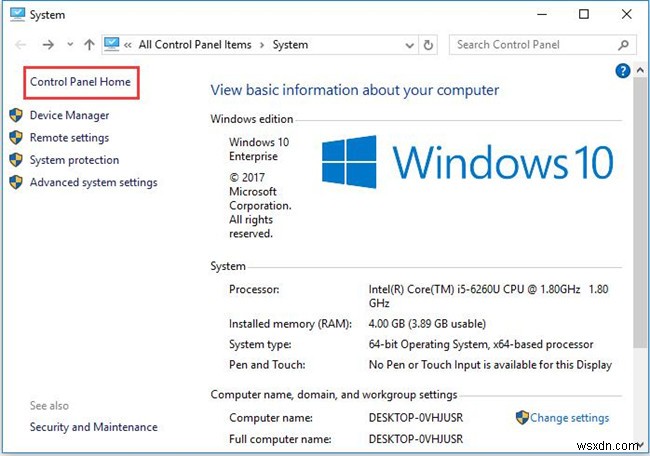650x456 pixels.
Task: Click the search magnifier icon
Action: coord(623,45)
